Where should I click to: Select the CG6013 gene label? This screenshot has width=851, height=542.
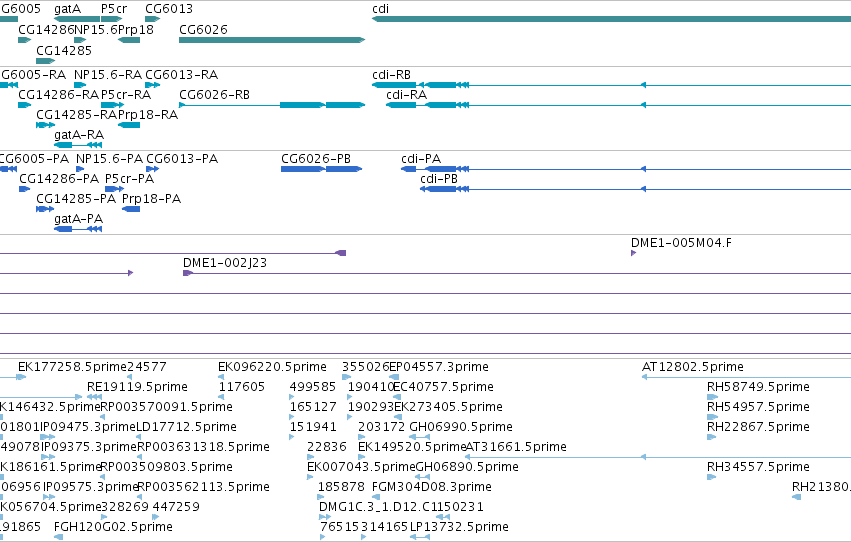169,9
